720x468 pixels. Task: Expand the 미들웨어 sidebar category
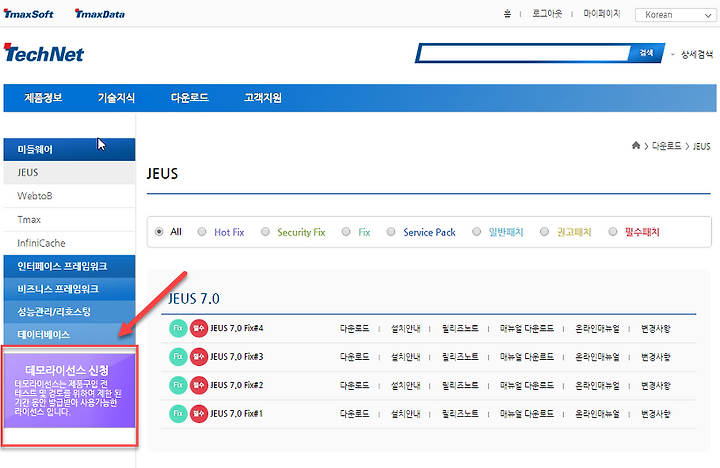tap(69, 149)
